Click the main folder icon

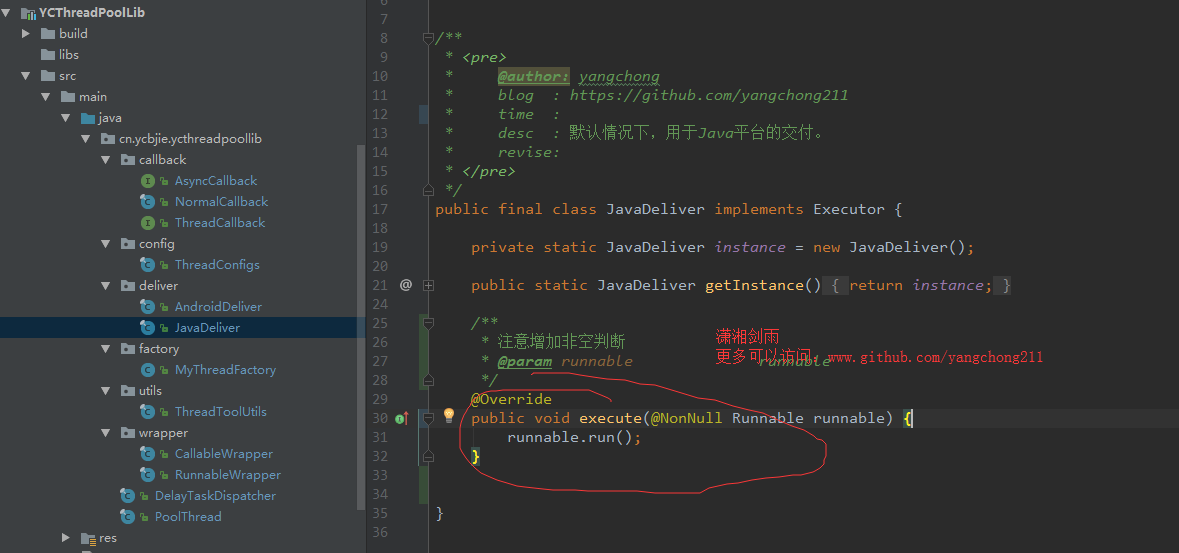(68, 97)
